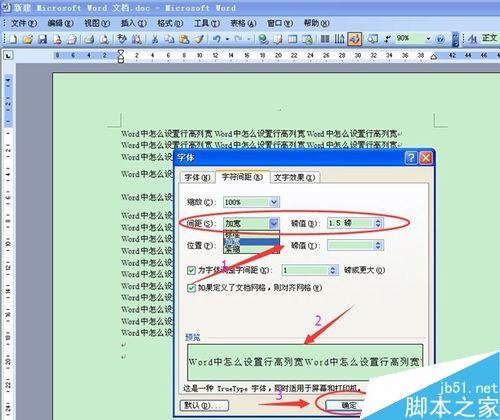Screen dimensions: 500x420
Task: Confirm the dialog with 确定
Action: (x=349, y=405)
